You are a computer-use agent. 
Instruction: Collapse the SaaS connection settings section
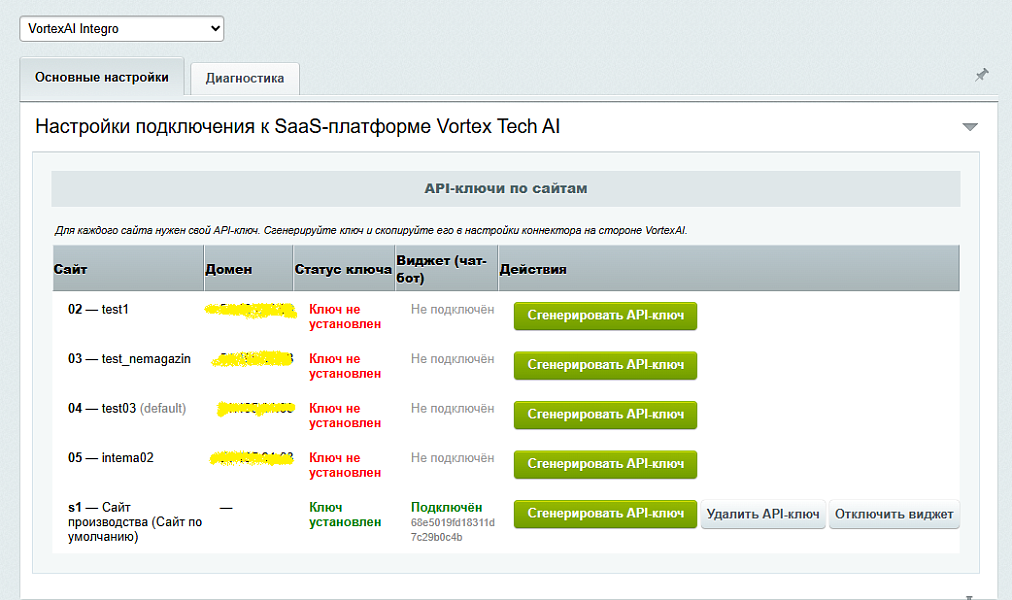[x=970, y=126]
